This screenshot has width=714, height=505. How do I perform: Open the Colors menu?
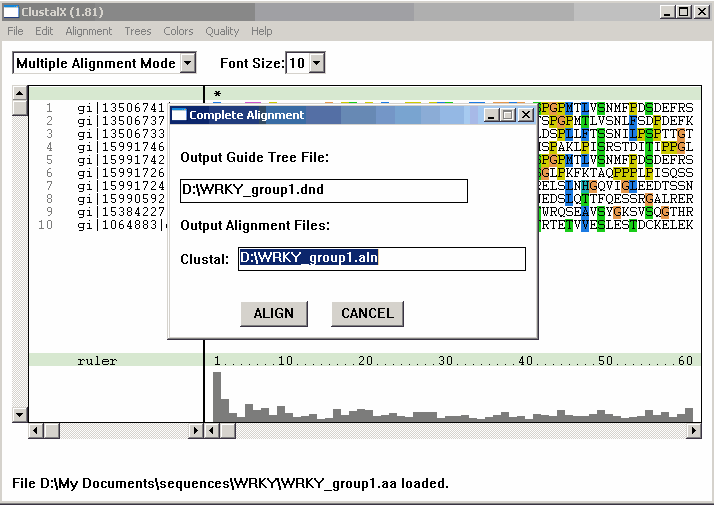point(178,31)
